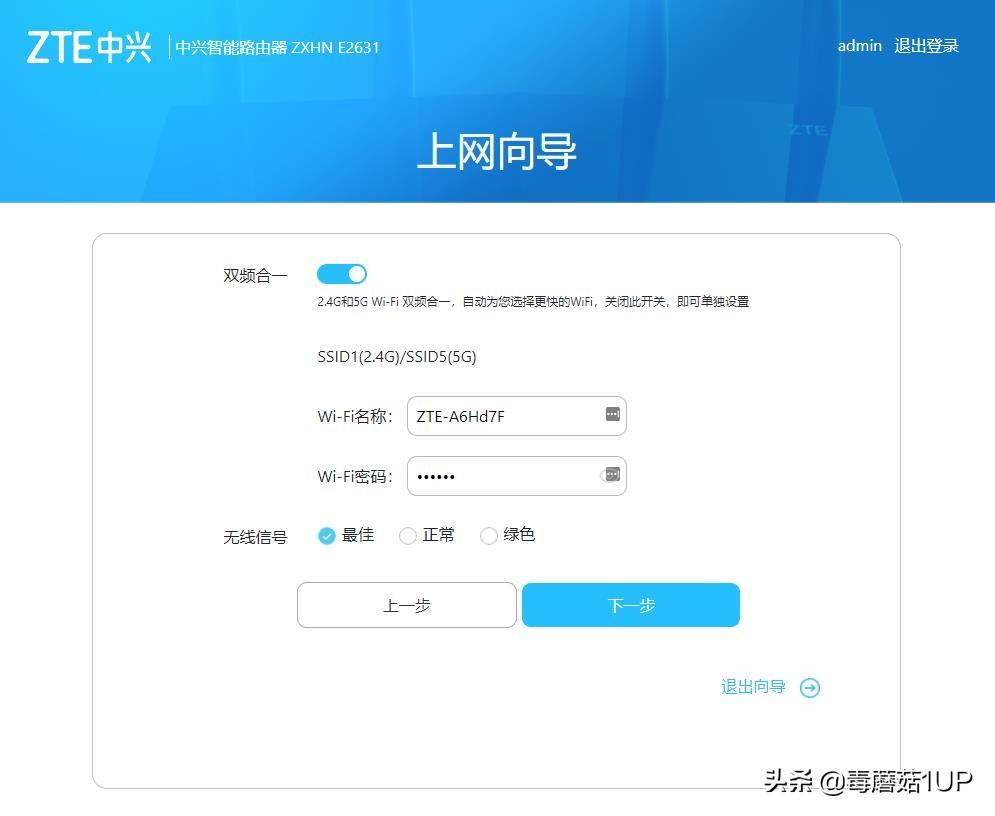Click the autofill icon in Wi-Fi名称 field
Screen dimensions: 995x816
(612, 414)
